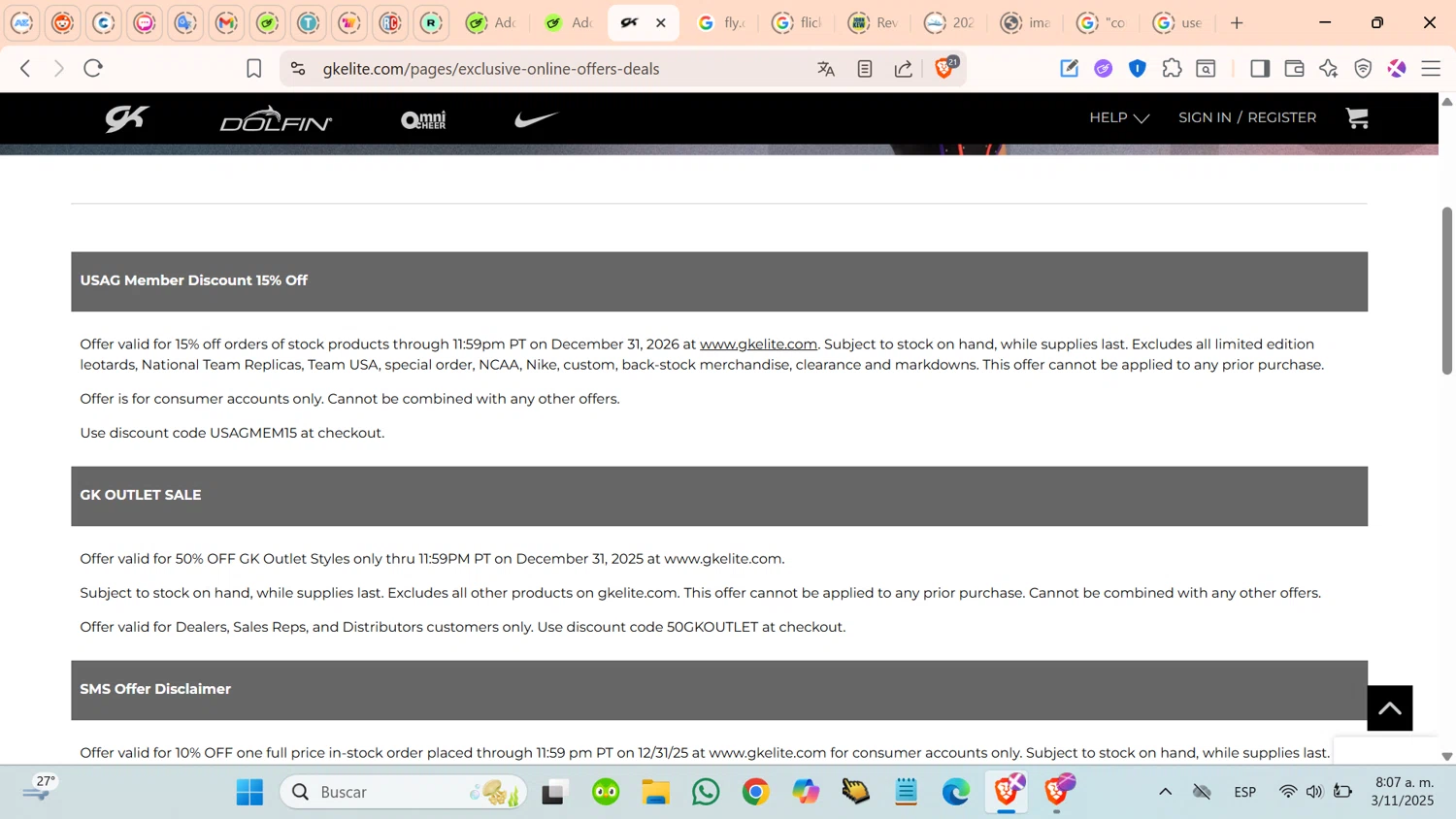Open the translate page icon
The height and width of the screenshot is (819, 1456).
[x=826, y=68]
